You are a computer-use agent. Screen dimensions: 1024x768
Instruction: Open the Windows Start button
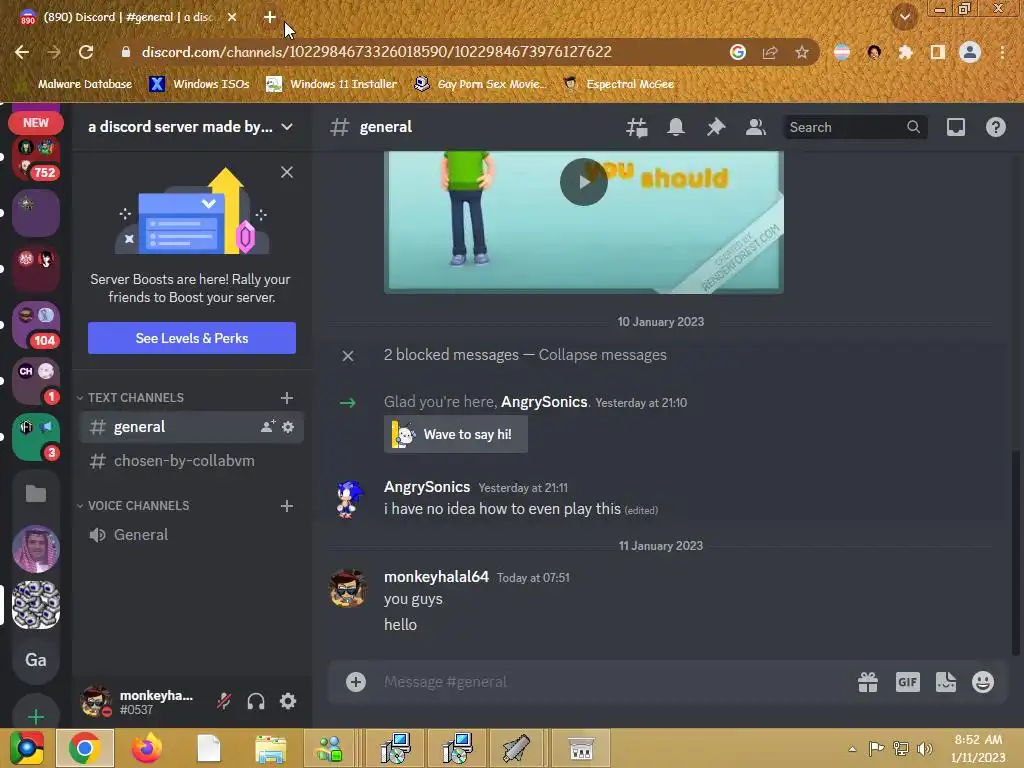click(27, 748)
